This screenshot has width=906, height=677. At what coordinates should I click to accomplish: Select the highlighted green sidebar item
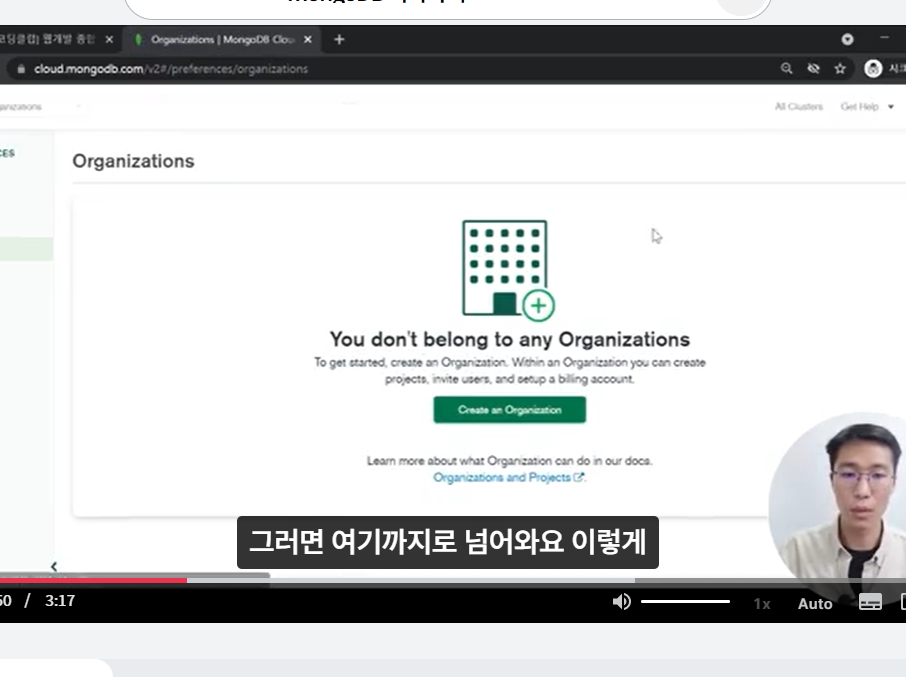(x=27, y=249)
